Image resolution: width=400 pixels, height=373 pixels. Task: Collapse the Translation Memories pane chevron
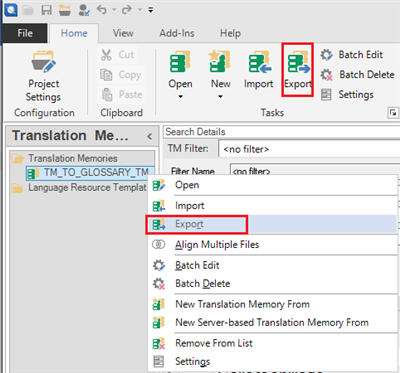pos(150,136)
